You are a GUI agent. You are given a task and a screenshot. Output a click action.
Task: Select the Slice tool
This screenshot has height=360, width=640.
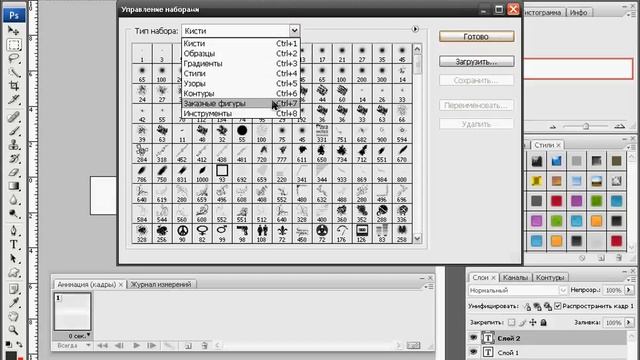tap(13, 99)
